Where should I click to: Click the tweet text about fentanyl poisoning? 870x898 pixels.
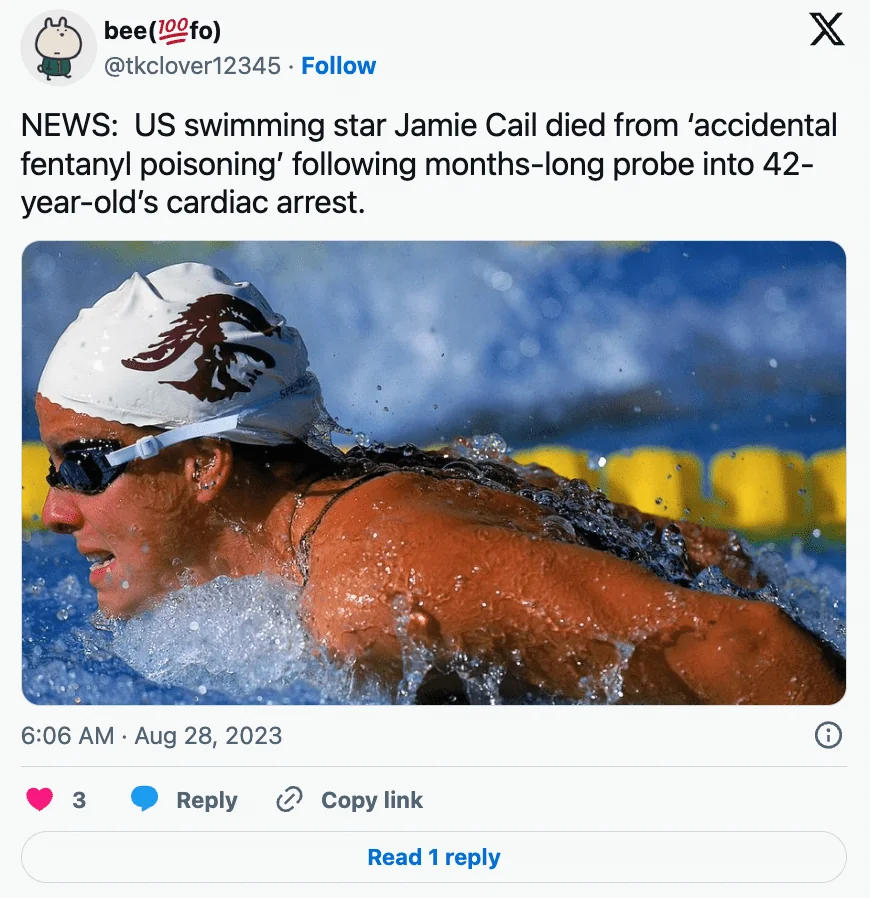click(x=429, y=162)
